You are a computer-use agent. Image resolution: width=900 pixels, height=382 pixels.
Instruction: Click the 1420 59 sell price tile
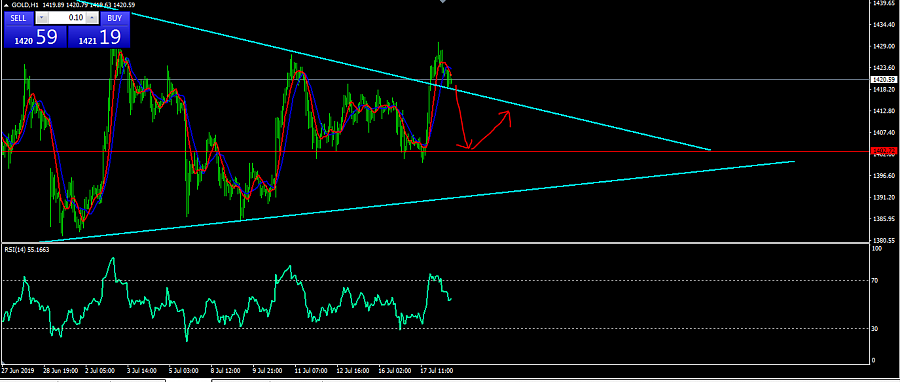pyautogui.click(x=35, y=37)
